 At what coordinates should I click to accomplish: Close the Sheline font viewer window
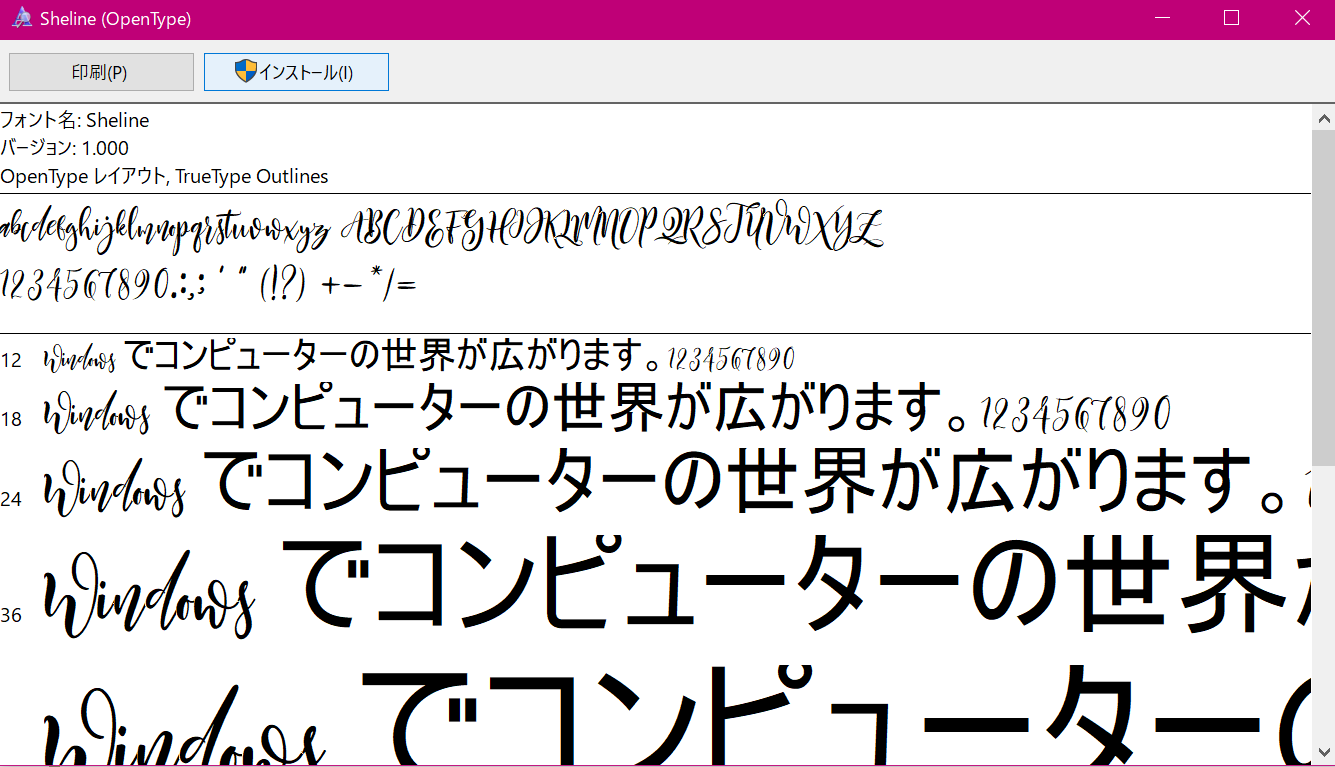click(1301, 18)
